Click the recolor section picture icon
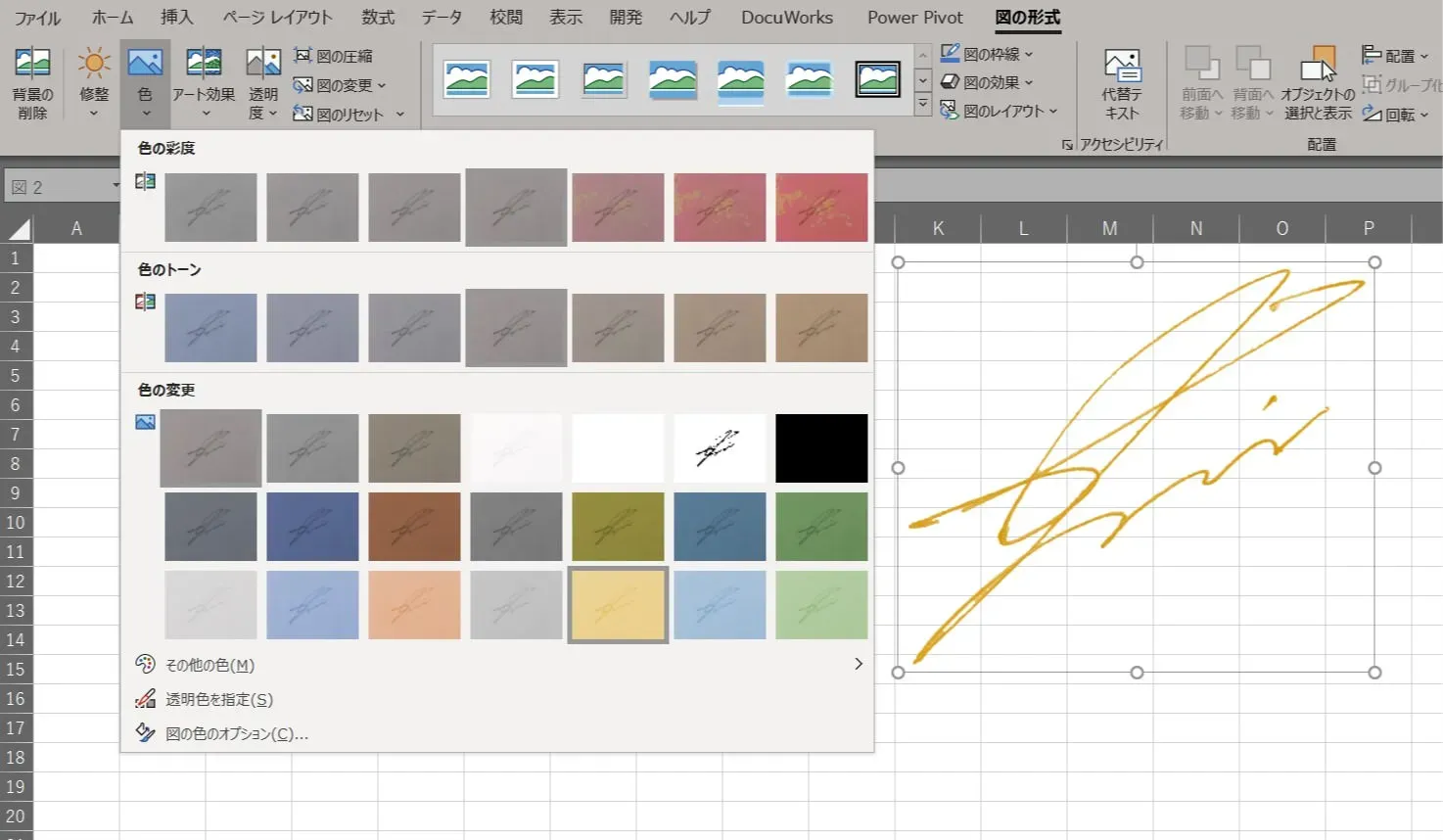 point(145,422)
